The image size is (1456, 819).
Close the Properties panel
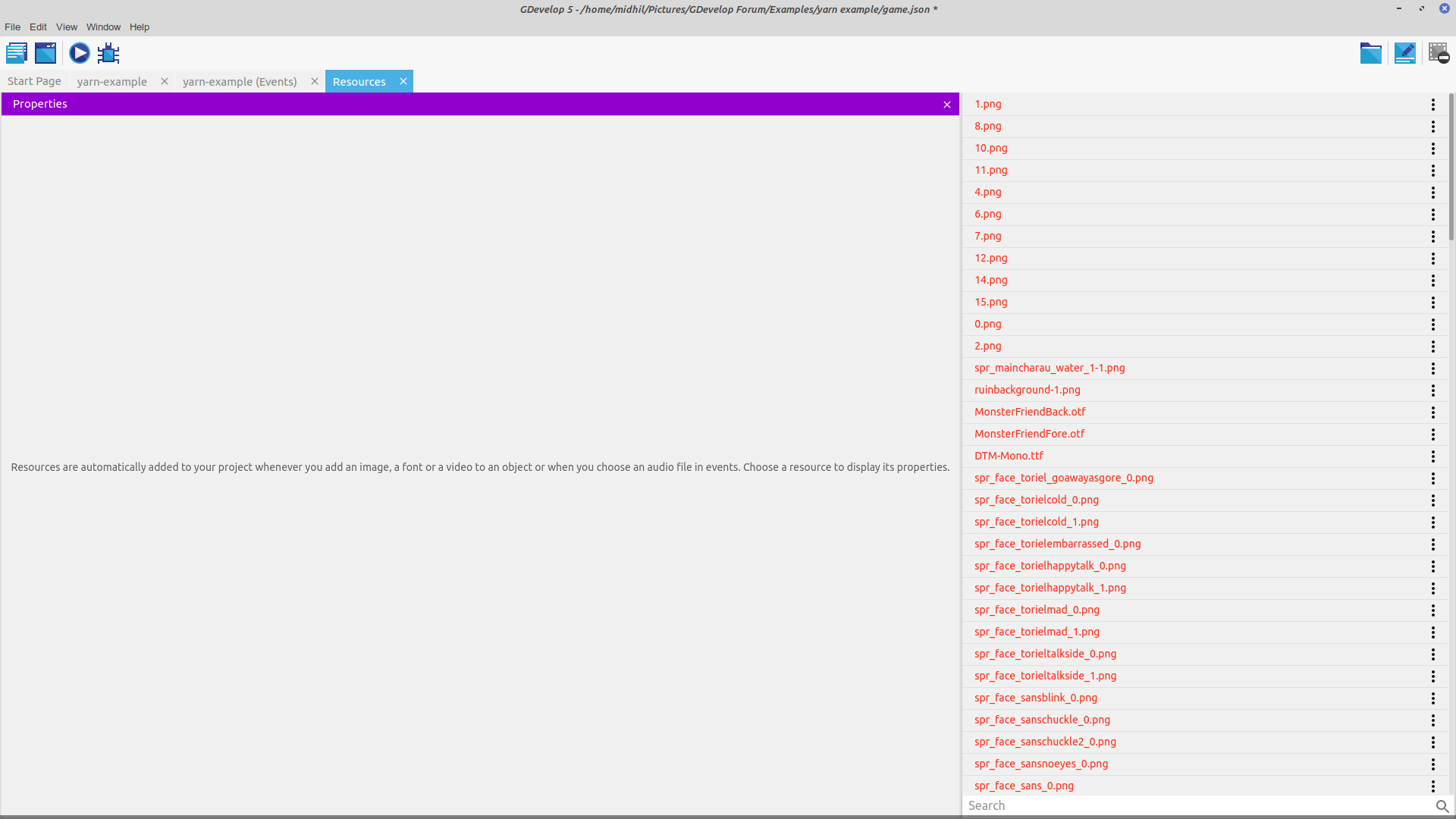coord(946,105)
